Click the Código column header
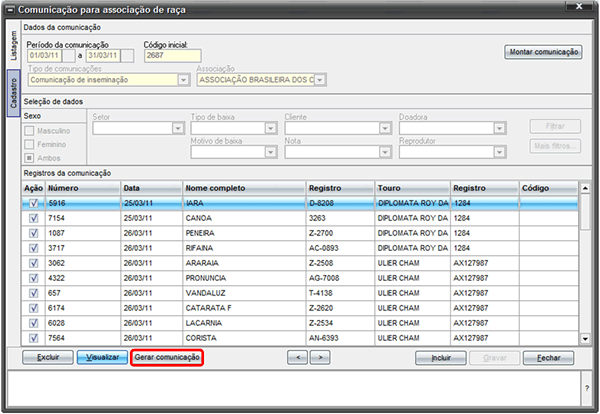Image resolution: width=600 pixels, height=414 pixels. pyautogui.click(x=549, y=188)
